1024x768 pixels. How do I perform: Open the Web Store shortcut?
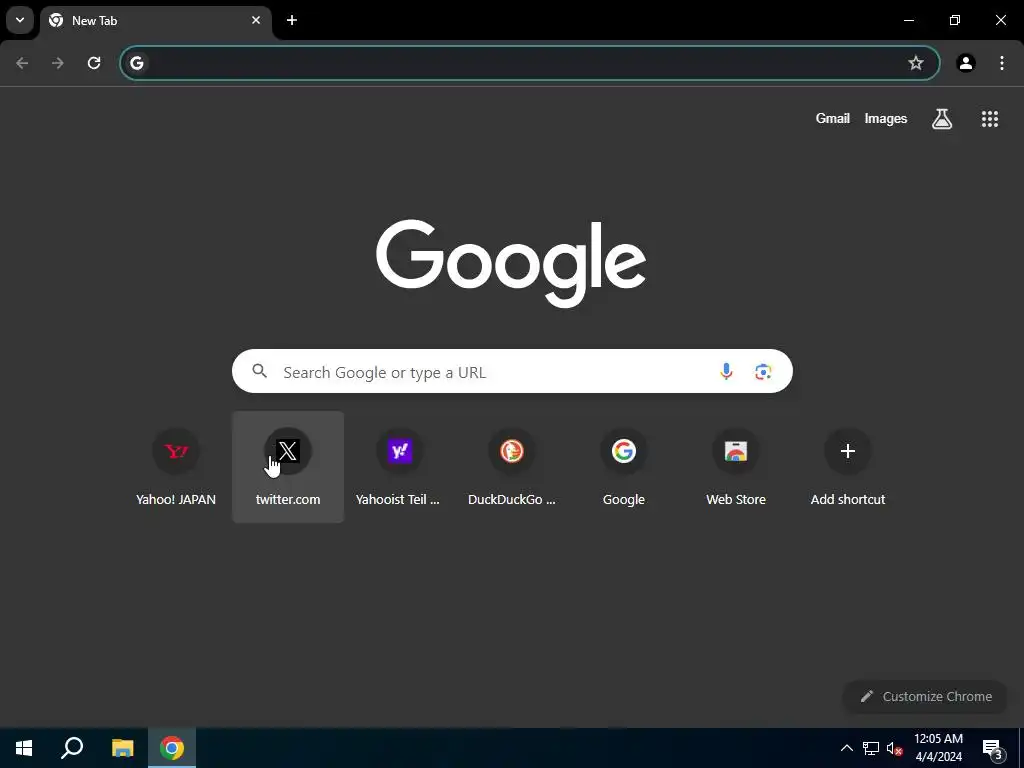[x=736, y=466]
